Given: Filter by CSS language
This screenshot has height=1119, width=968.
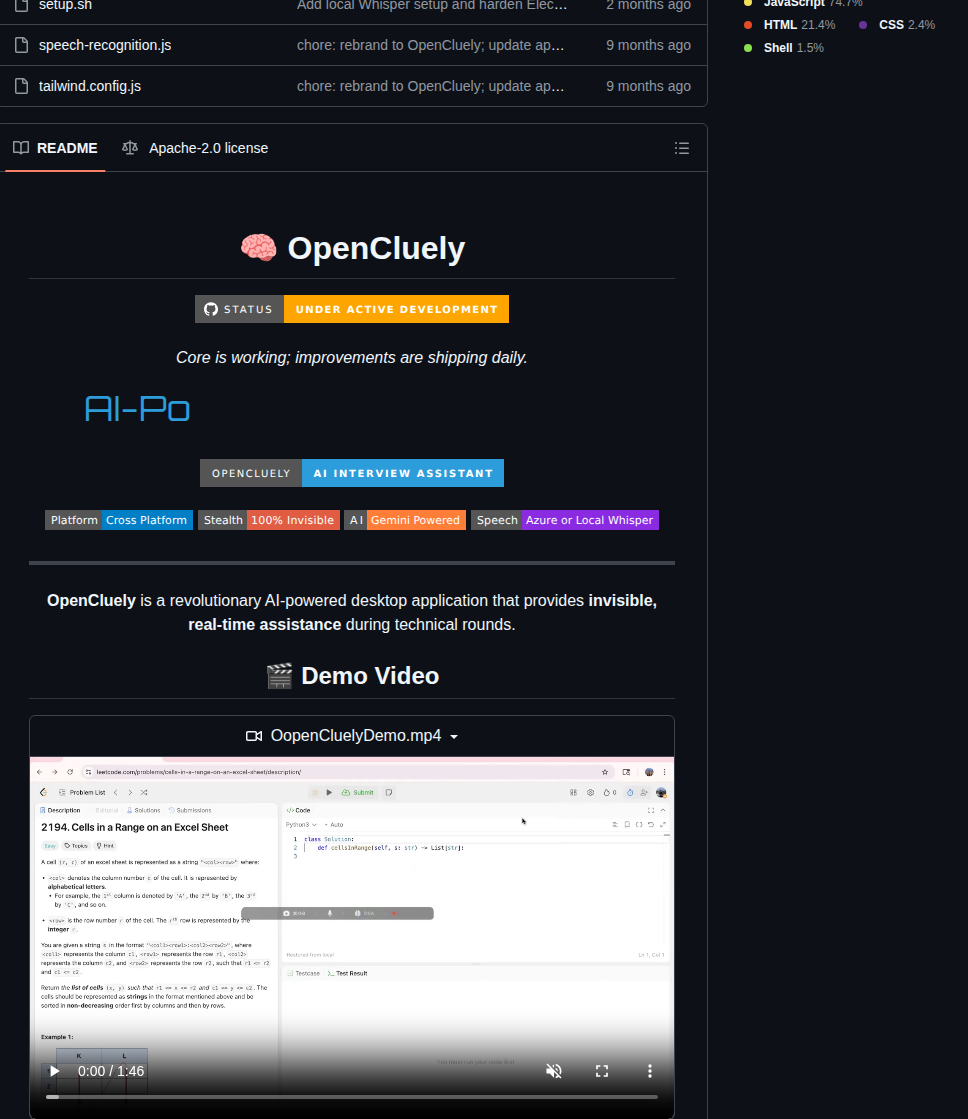Looking at the screenshot, I should point(897,25).
